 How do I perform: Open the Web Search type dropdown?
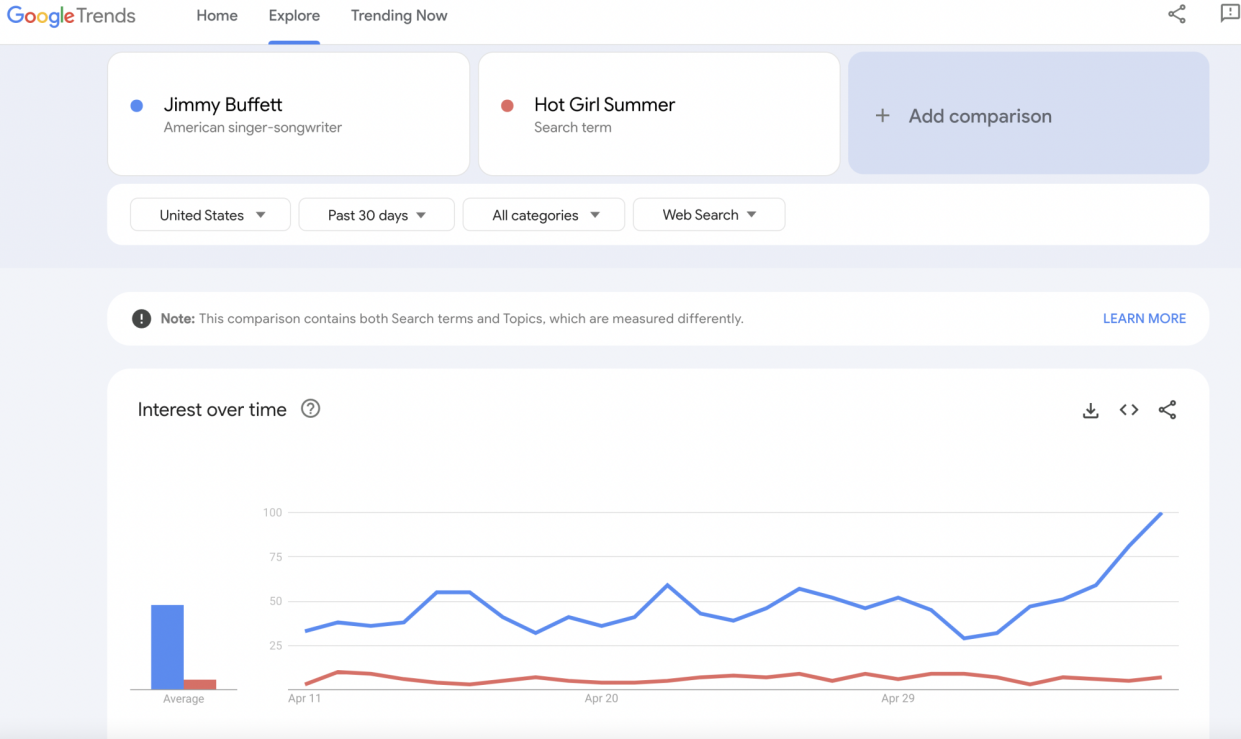coord(709,215)
